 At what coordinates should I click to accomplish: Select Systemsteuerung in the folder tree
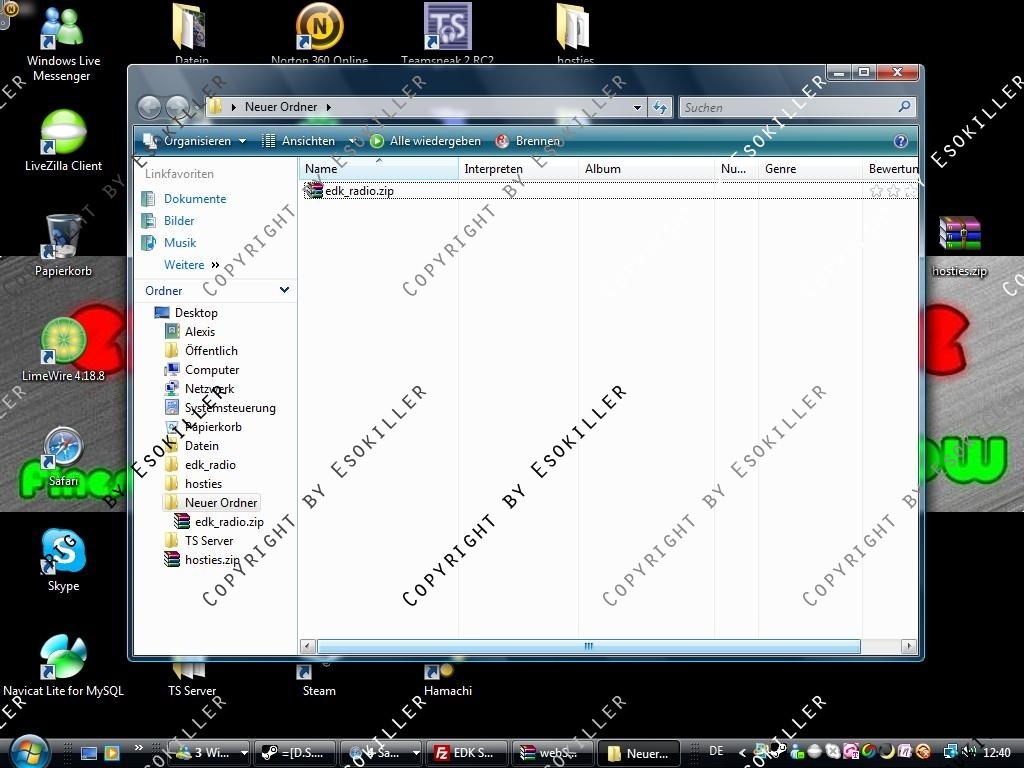(230, 408)
